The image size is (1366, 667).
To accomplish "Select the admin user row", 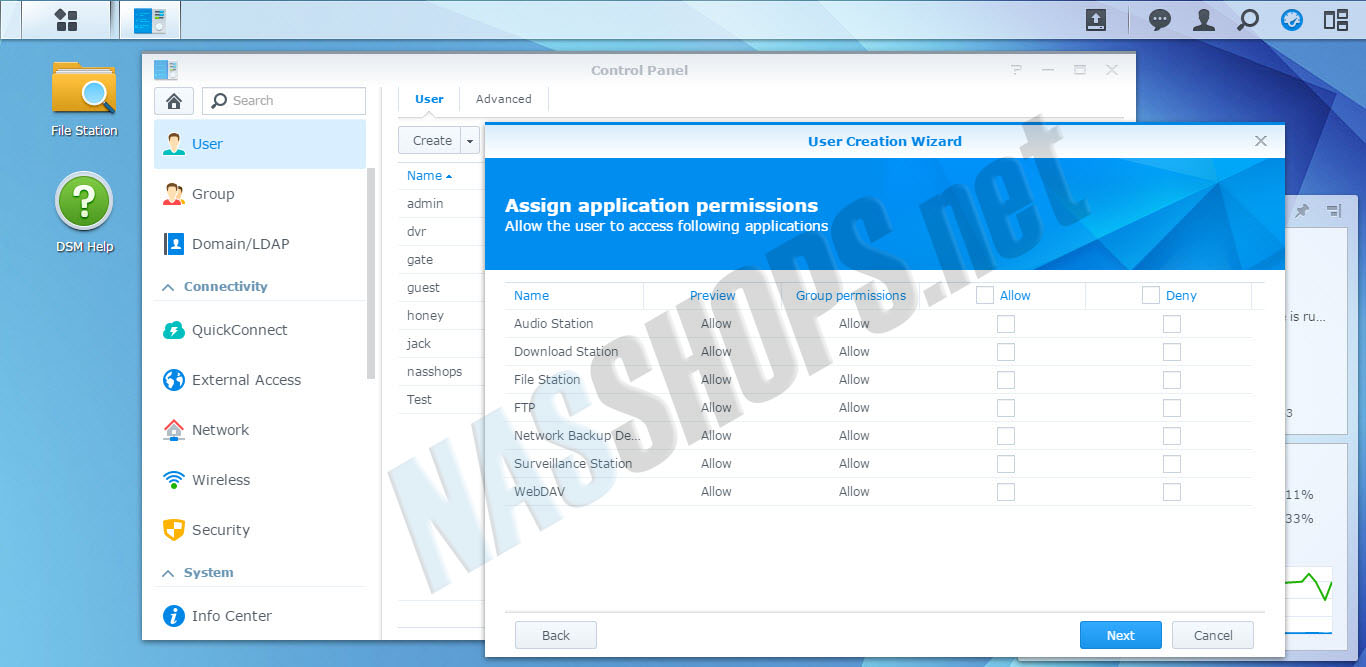I will pyautogui.click(x=441, y=204).
